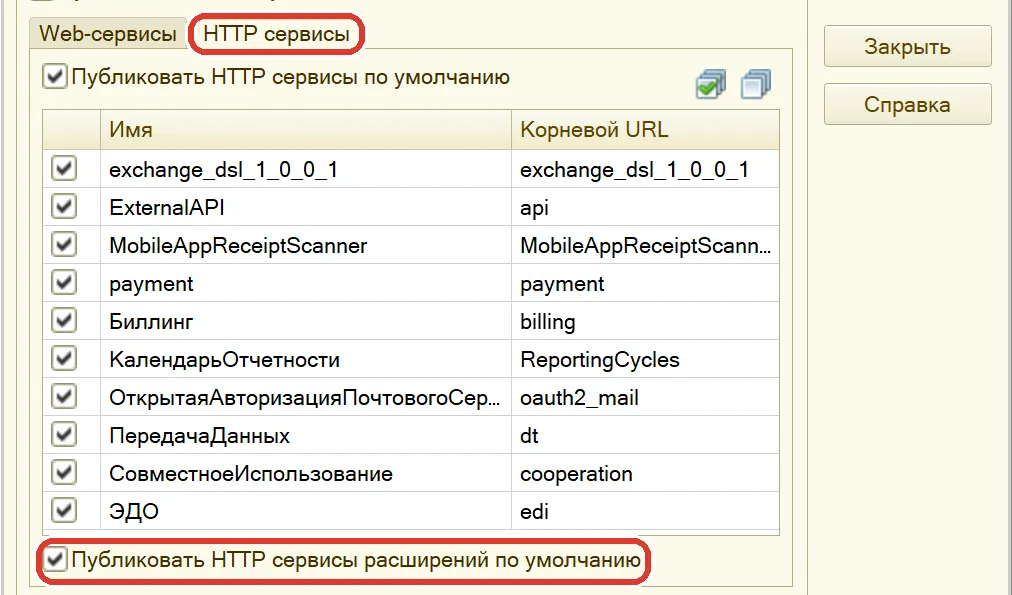Screen dimensions: 1012x595
Task: Uncheck the ЭДО service checkbox
Action: 64,511
